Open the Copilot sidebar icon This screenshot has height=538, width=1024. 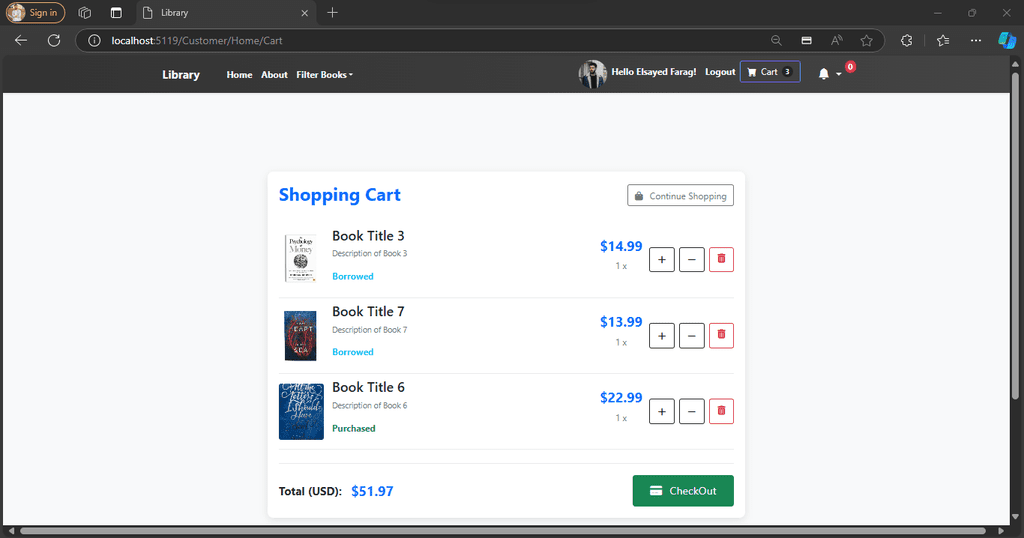pyautogui.click(x=1006, y=40)
